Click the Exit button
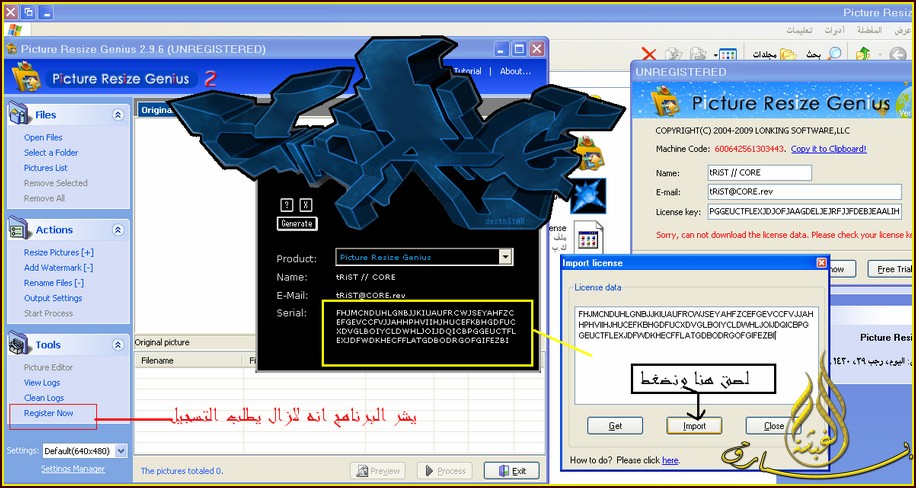Screen dimensions: 916x488 (x=512, y=471)
